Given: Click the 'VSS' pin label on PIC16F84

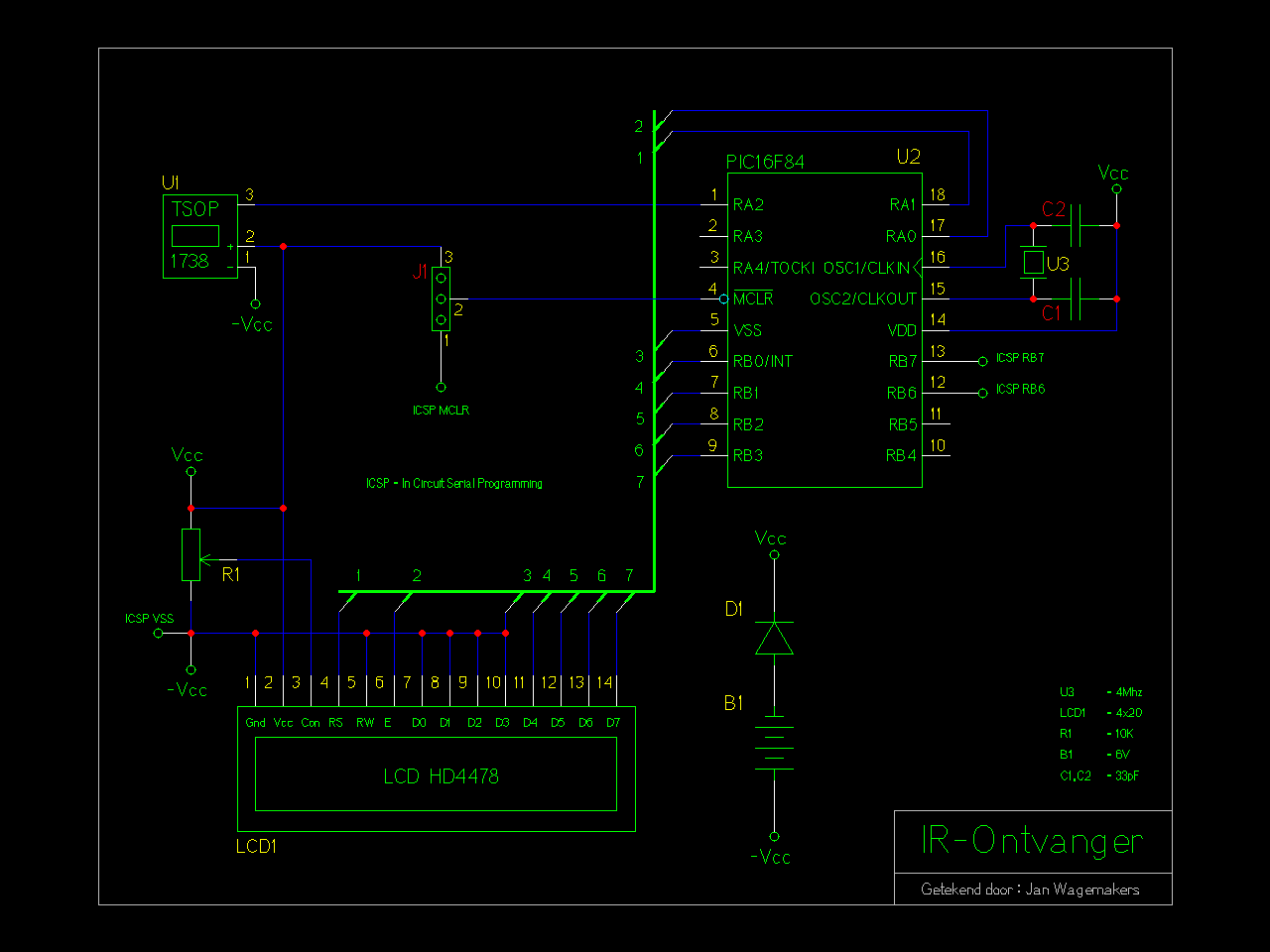Looking at the screenshot, I should (748, 331).
